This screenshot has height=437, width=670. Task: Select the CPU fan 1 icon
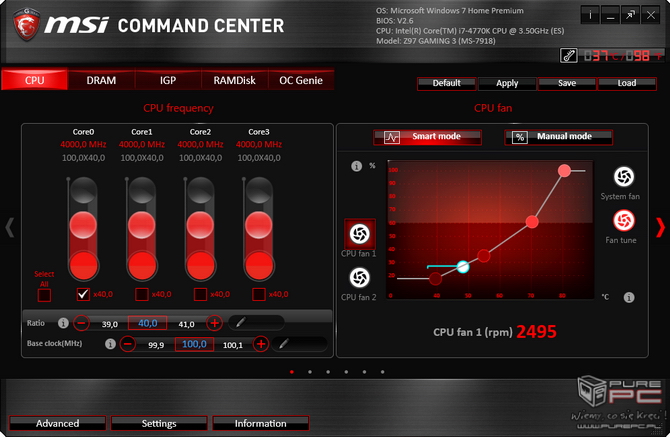coord(360,234)
